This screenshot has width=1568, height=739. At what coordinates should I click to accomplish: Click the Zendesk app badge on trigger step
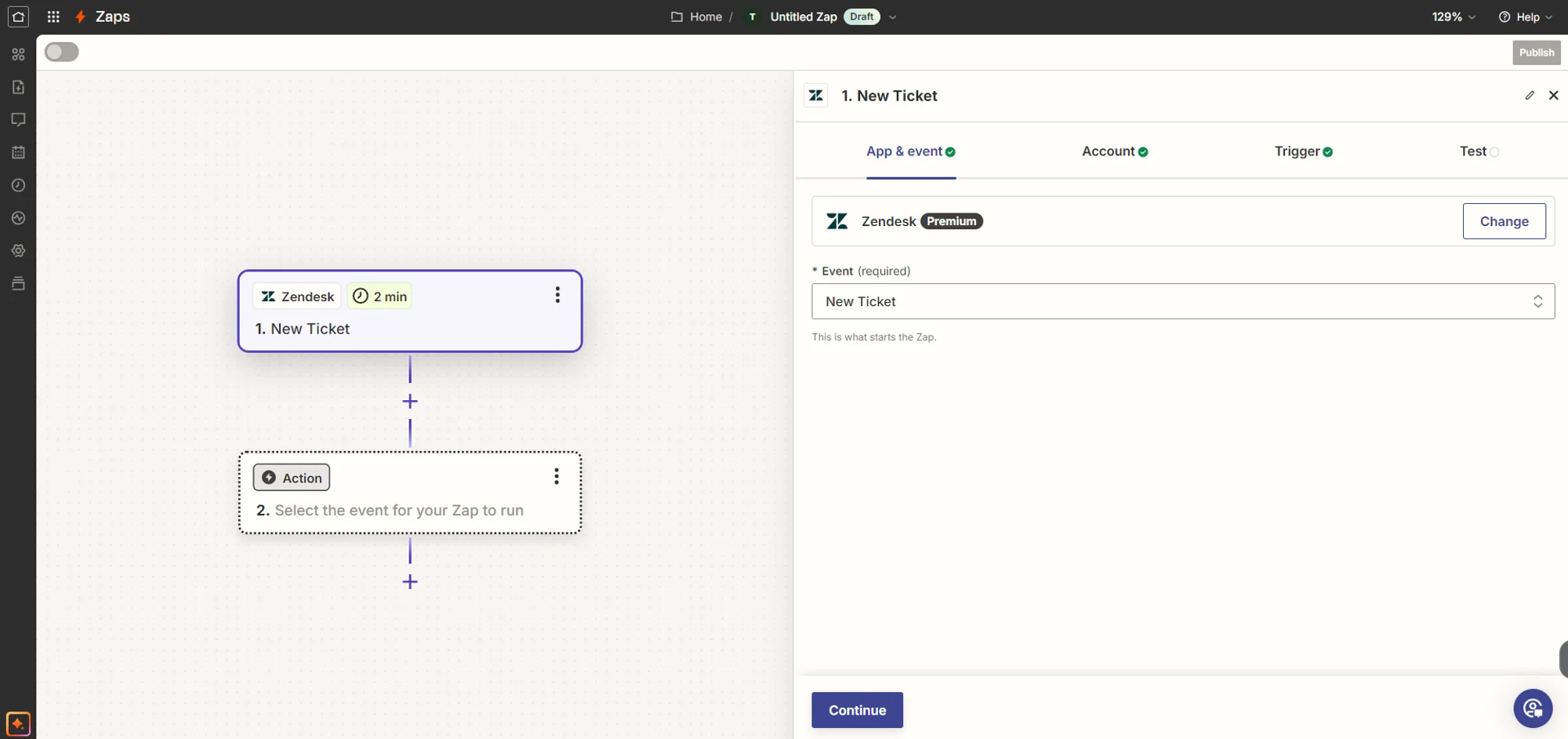(x=297, y=297)
